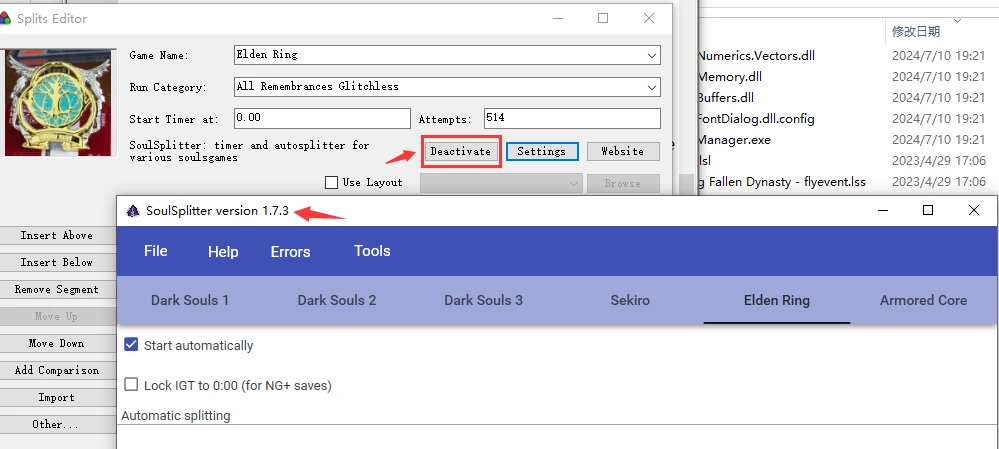This screenshot has height=449, width=999.
Task: Open the Game Name dropdown
Action: click(x=652, y=55)
